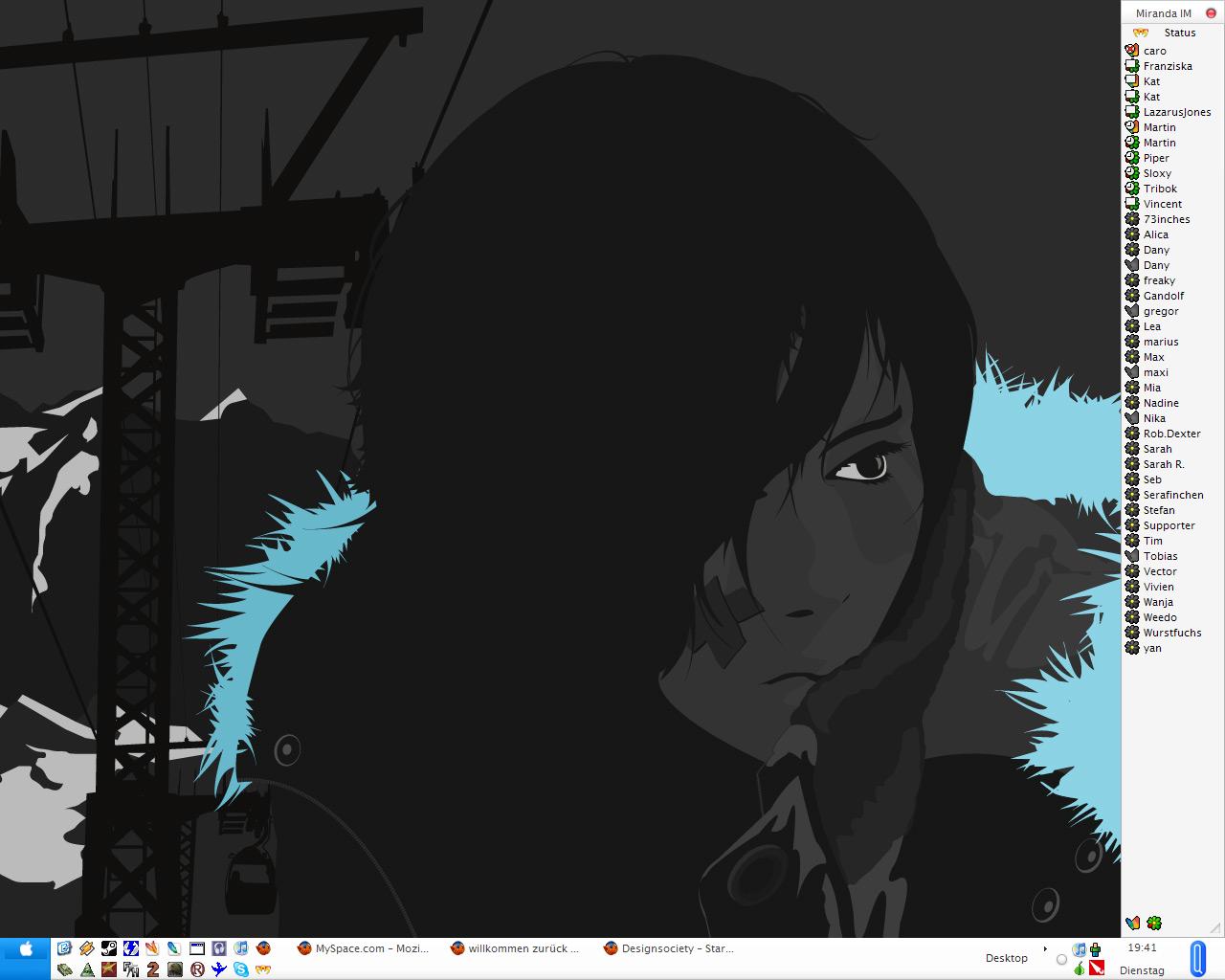1225x980 pixels.
Task: Launch headphones audio app icon
Action: tap(219, 948)
